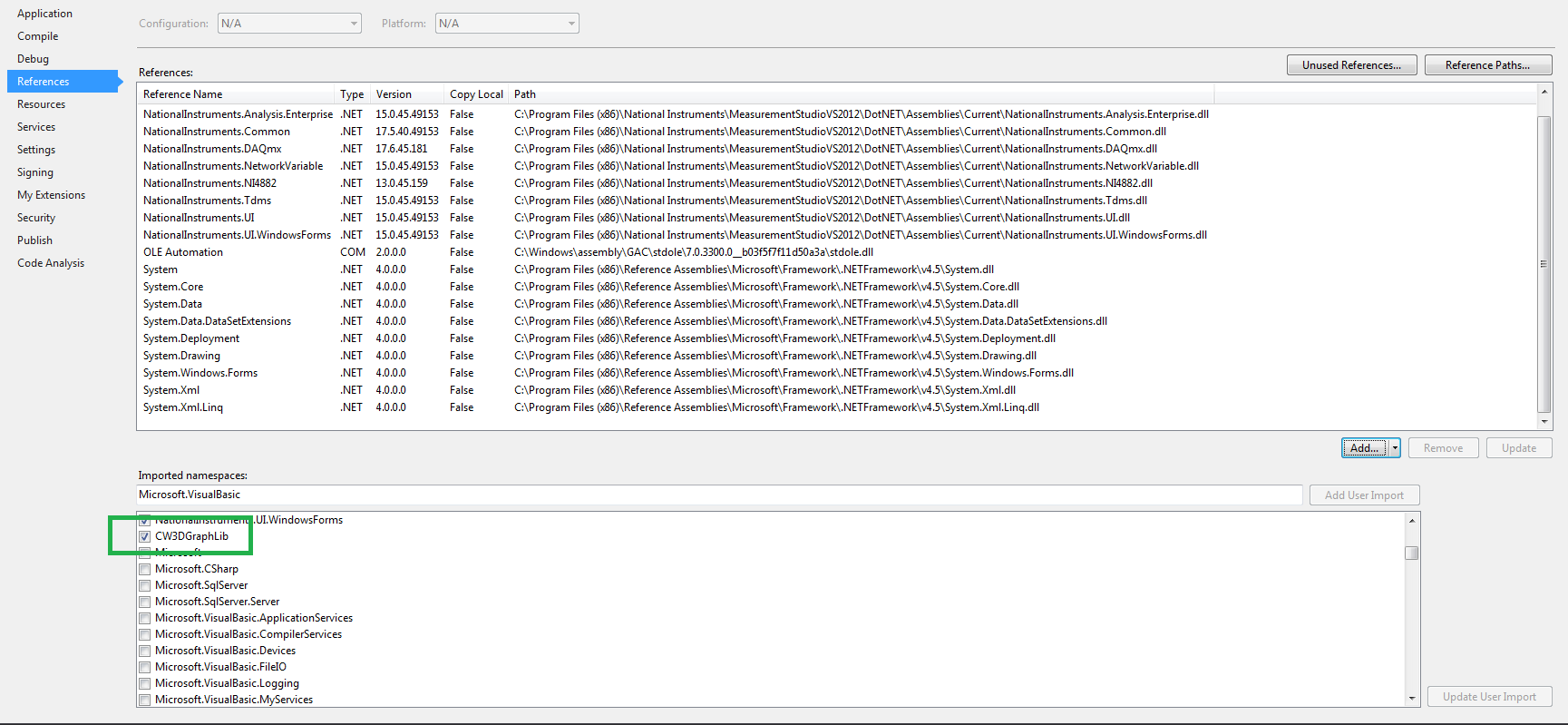Check Microsoft.VisualBasic.FileIO namespace
The height and width of the screenshot is (725, 1568).
click(x=144, y=667)
